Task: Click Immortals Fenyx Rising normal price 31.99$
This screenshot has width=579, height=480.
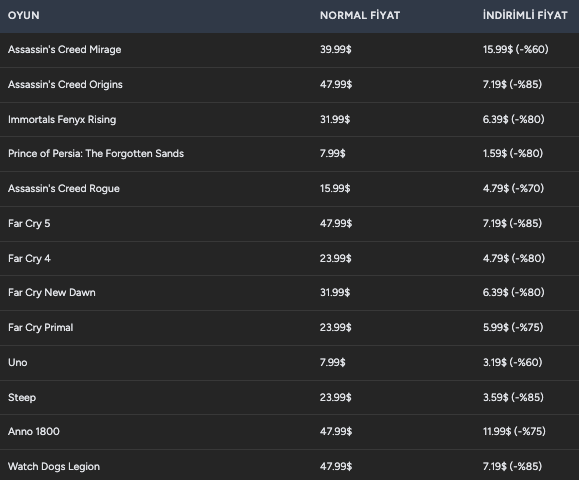Action: [x=335, y=120]
